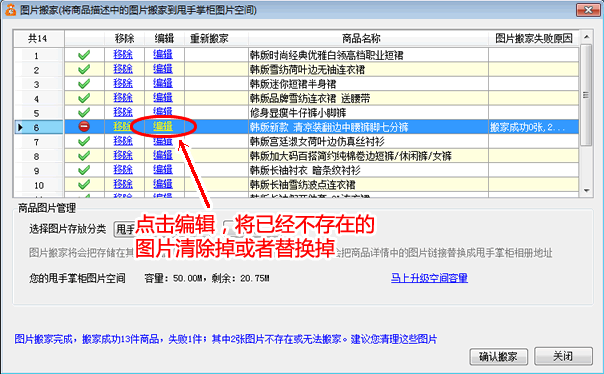Image resolution: width=604 pixels, height=374 pixels.
Task: Click the green check icon in row 1
Action: pyautogui.click(x=84, y=55)
